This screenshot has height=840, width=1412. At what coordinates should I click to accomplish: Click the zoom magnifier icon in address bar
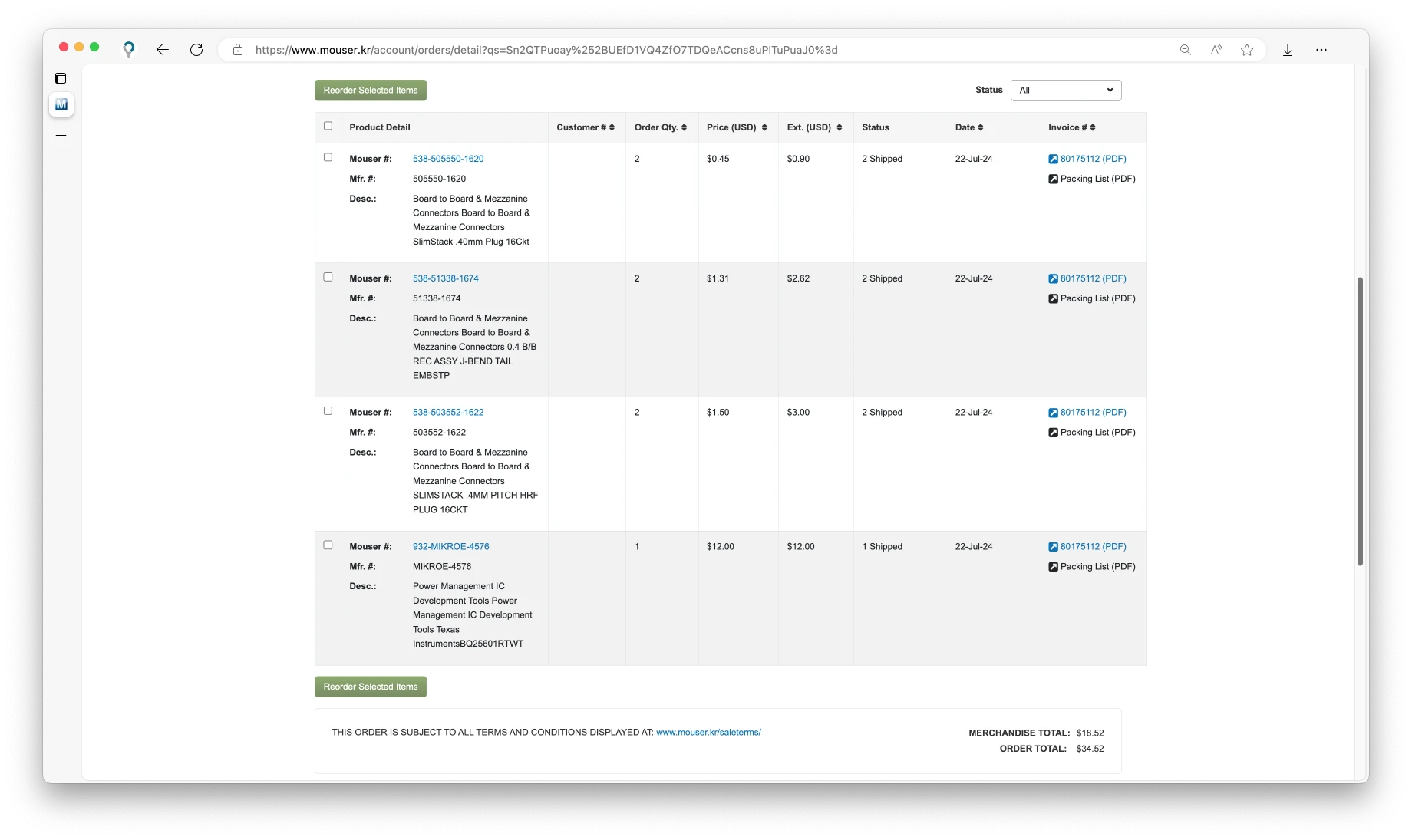tap(1186, 50)
